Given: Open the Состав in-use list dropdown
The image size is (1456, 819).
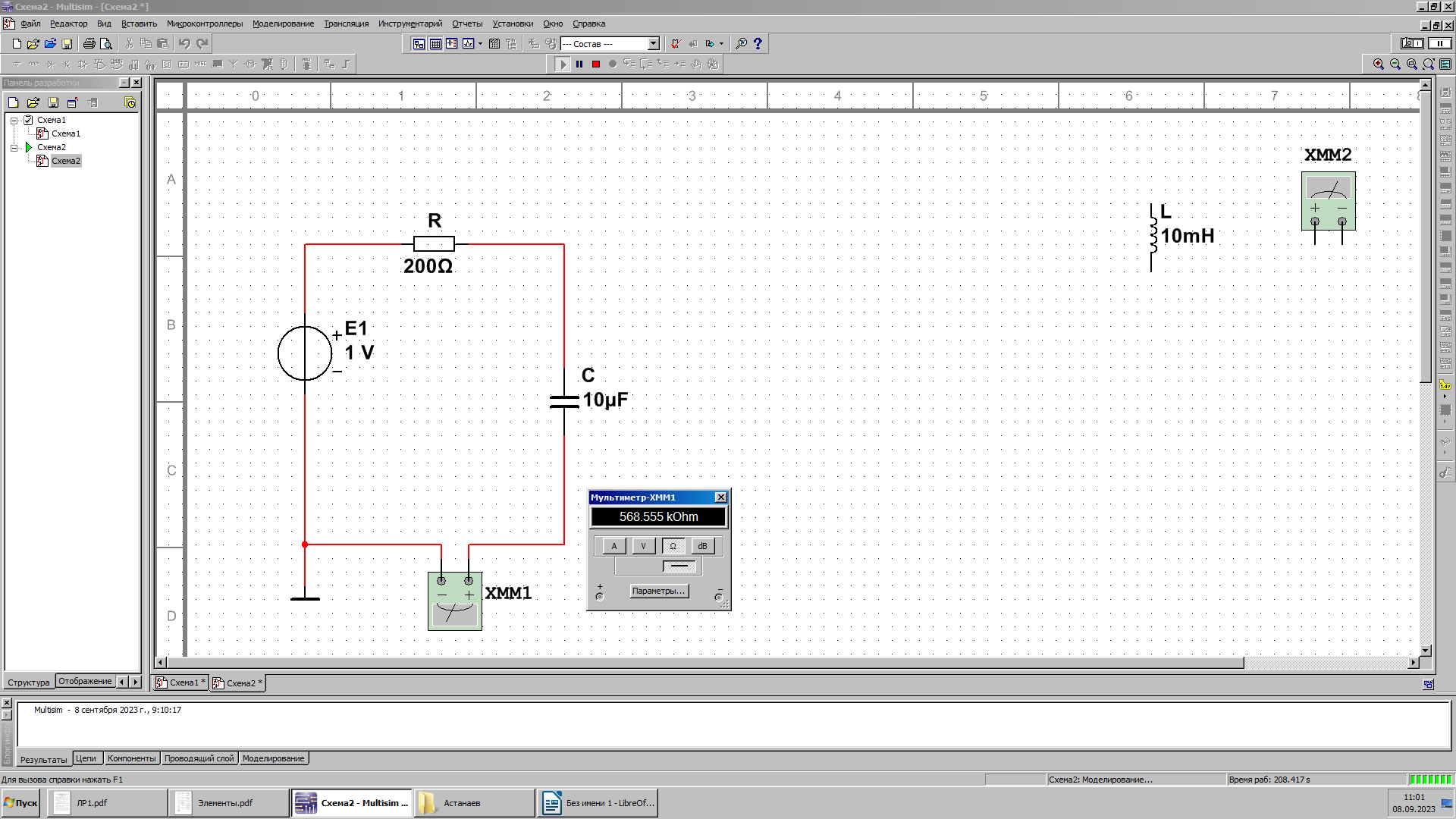Looking at the screenshot, I should [x=654, y=44].
